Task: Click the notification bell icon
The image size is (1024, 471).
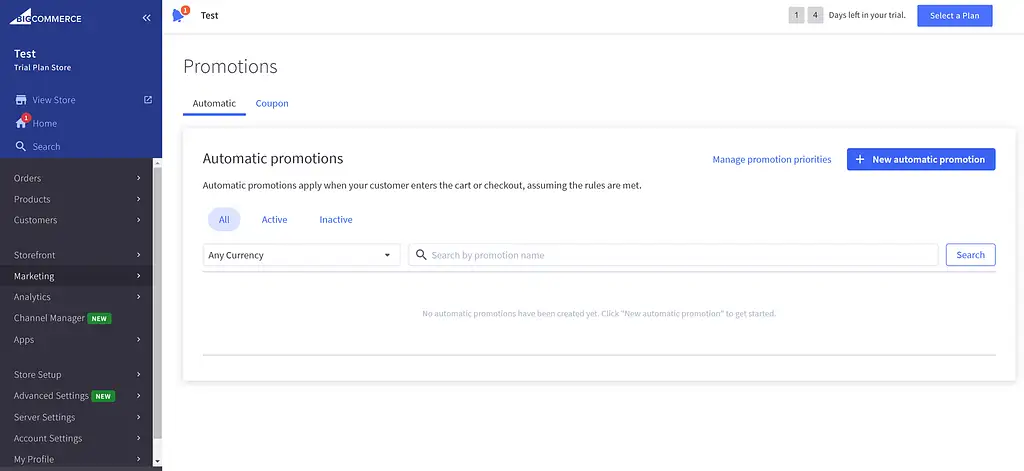Action: click(180, 16)
